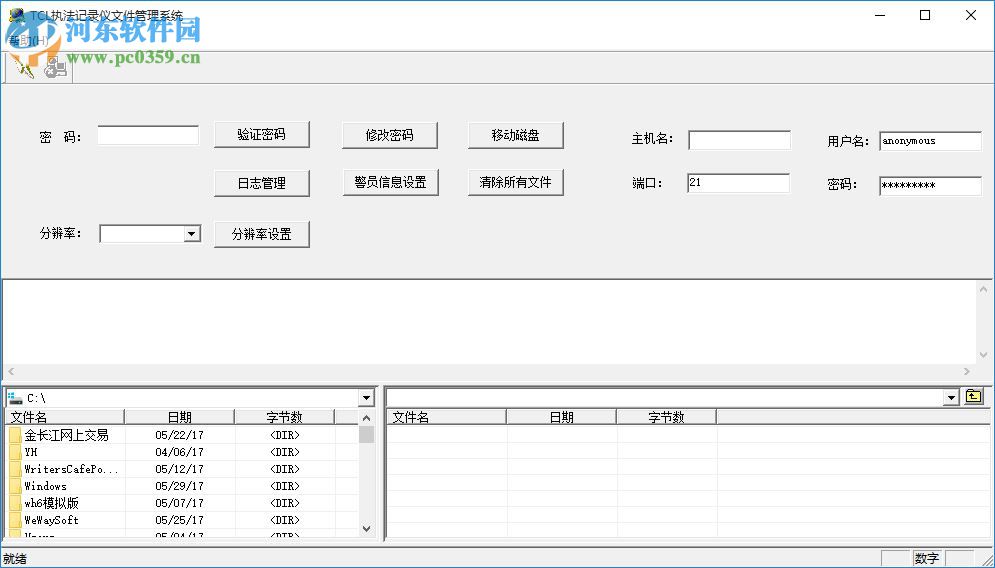Click the remote pane 日期 column header
The width and height of the screenshot is (995, 568).
(562, 417)
